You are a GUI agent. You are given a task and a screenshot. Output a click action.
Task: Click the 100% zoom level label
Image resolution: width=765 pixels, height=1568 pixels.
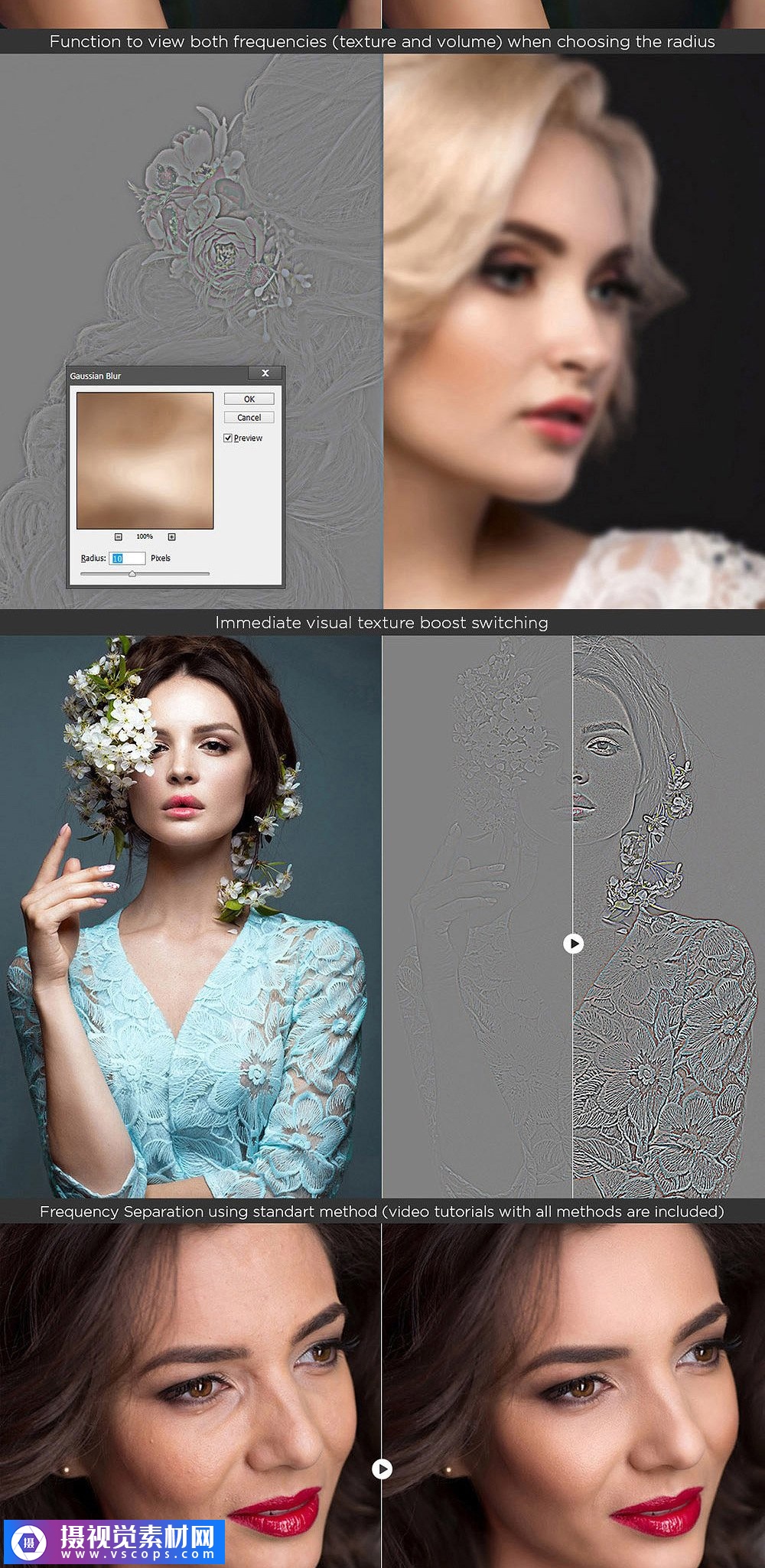pos(145,536)
